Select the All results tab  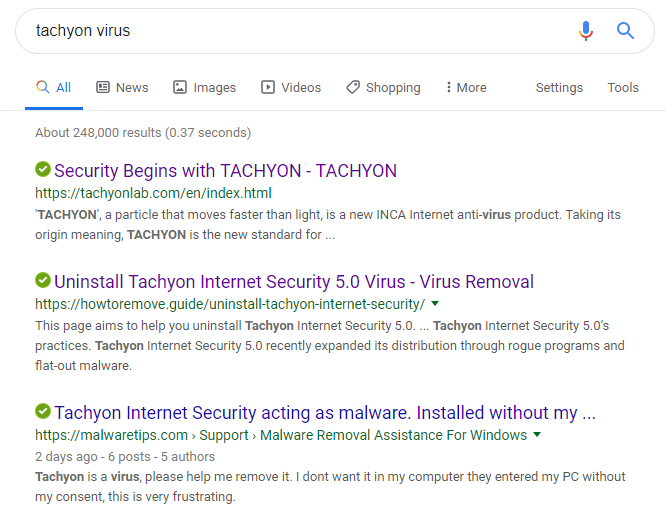click(54, 88)
